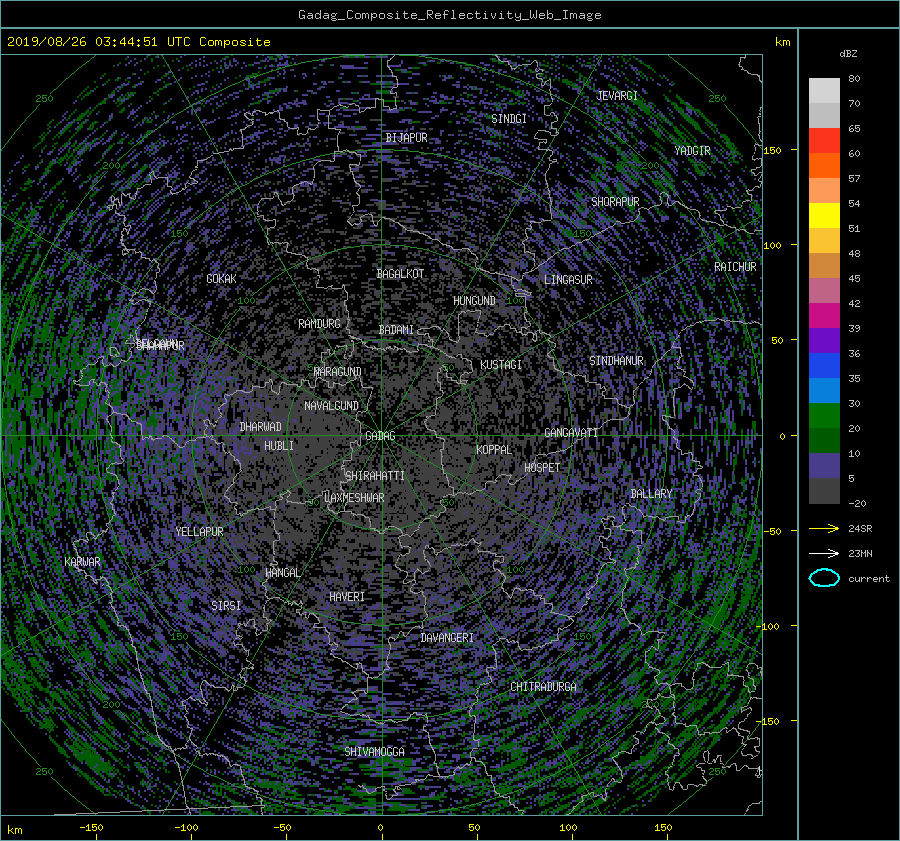Select the dark gray 5 dBZ swatch
This screenshot has height=841, width=900.
(x=824, y=491)
